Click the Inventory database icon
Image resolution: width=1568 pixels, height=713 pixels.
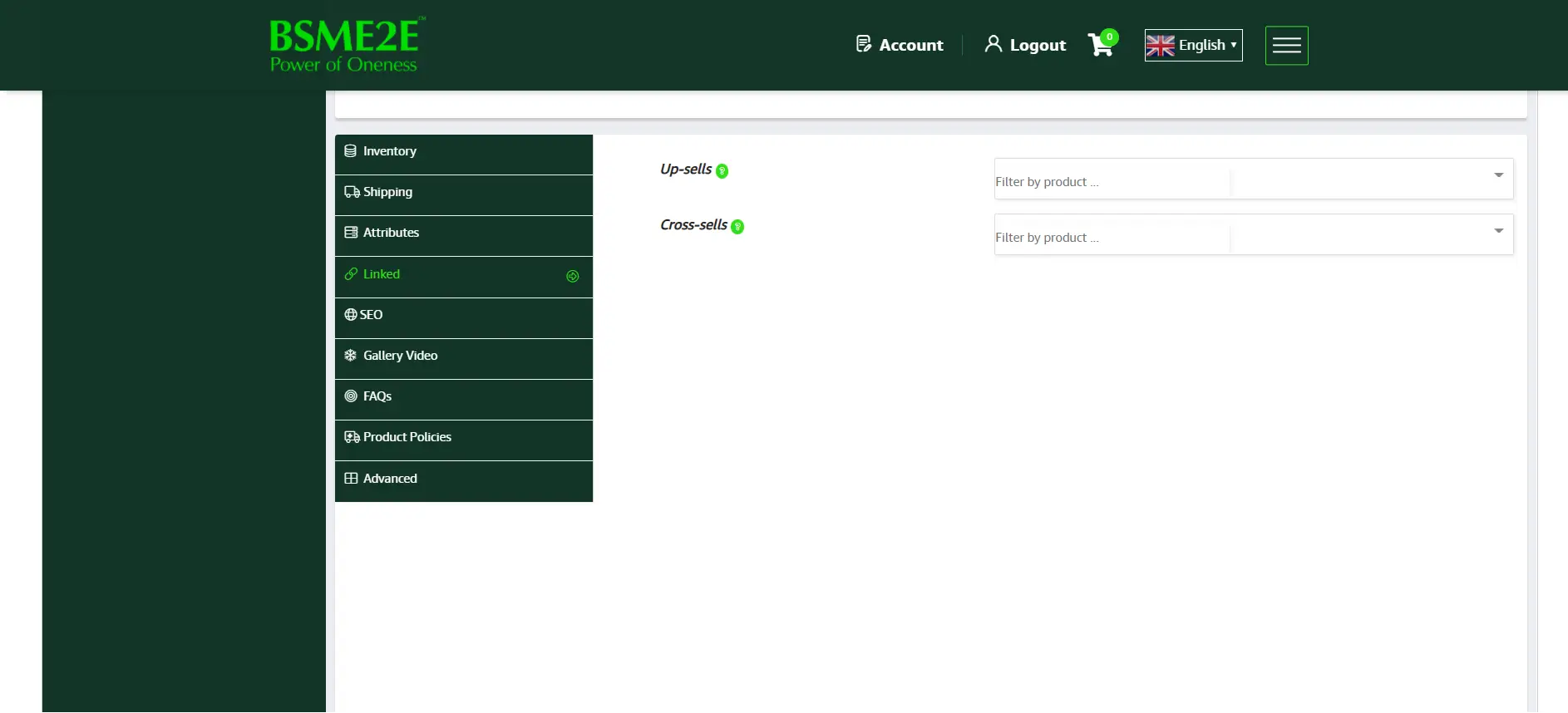pos(351,151)
